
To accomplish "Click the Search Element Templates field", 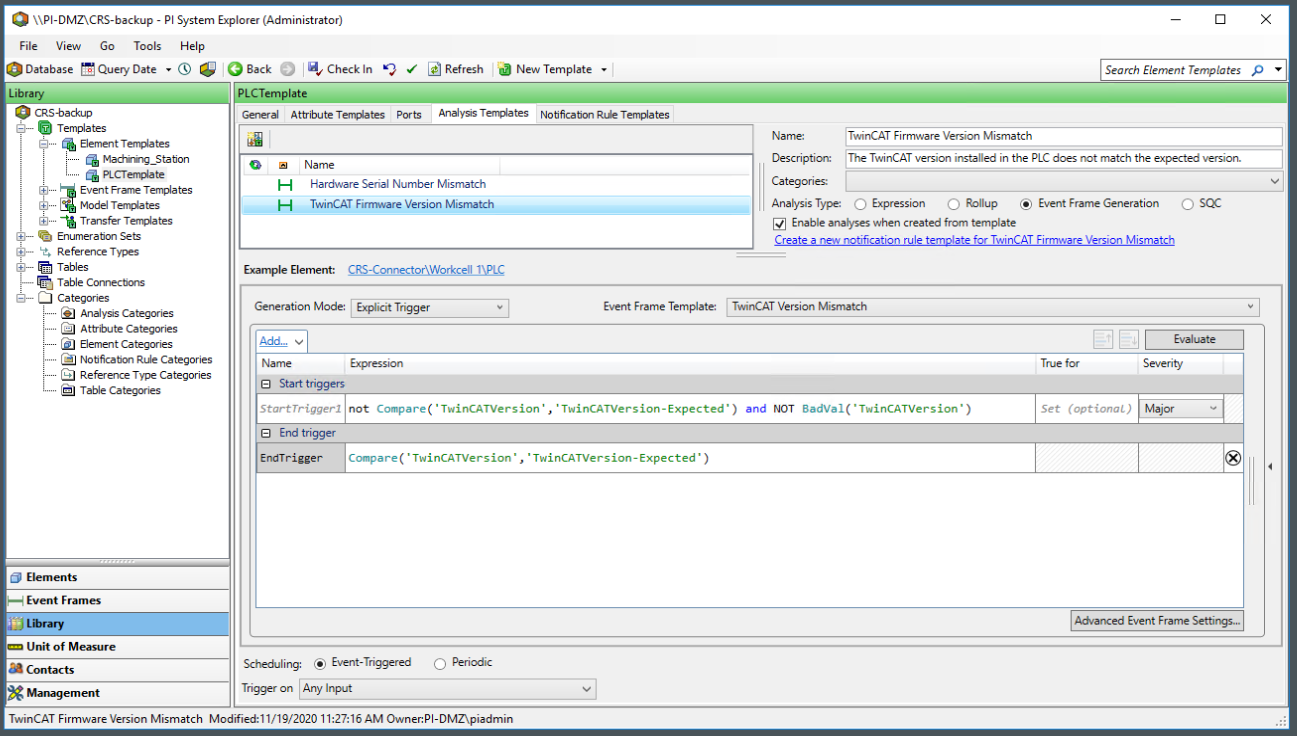I will point(1174,70).
